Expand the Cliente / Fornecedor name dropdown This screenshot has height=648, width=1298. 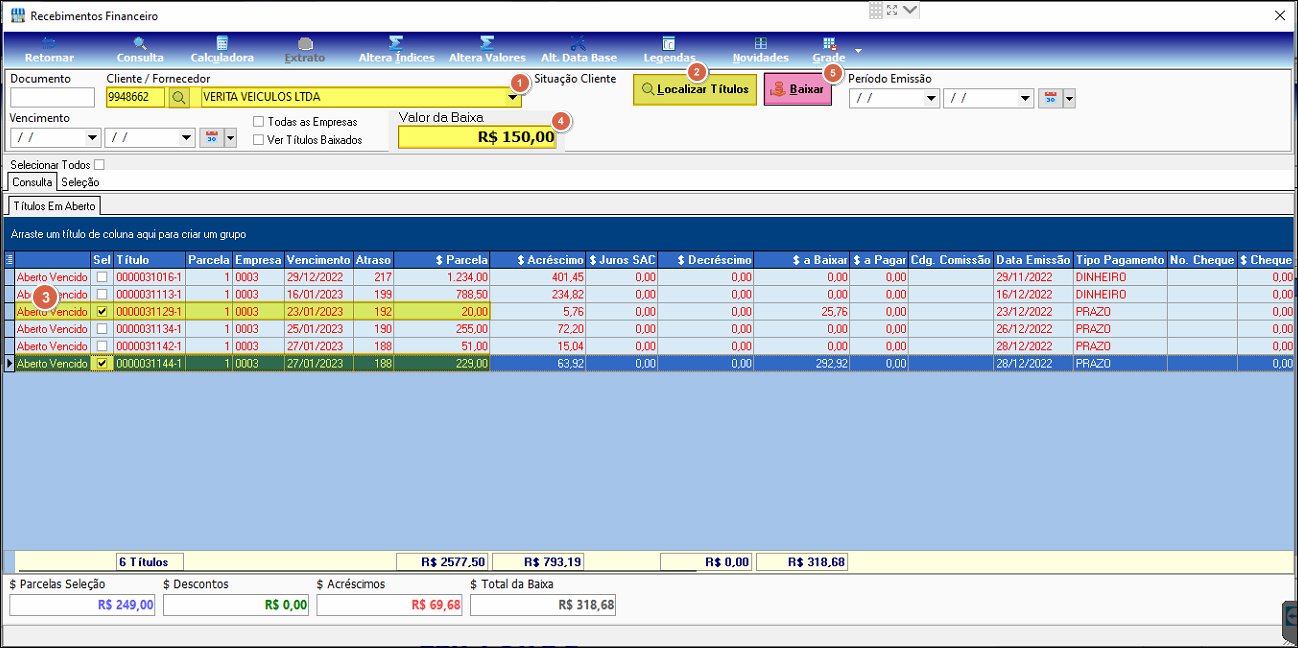[x=513, y=97]
